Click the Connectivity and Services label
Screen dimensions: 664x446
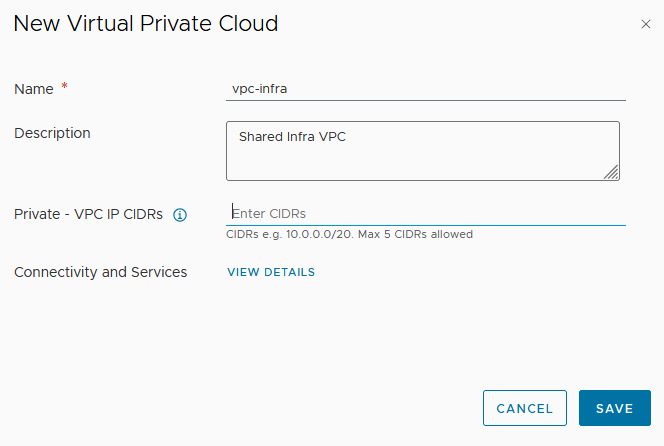pyautogui.click(x=100, y=272)
